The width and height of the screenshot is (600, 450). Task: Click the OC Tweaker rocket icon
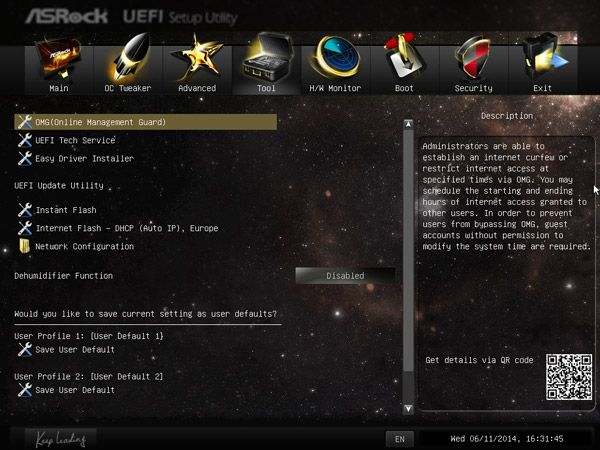point(129,57)
